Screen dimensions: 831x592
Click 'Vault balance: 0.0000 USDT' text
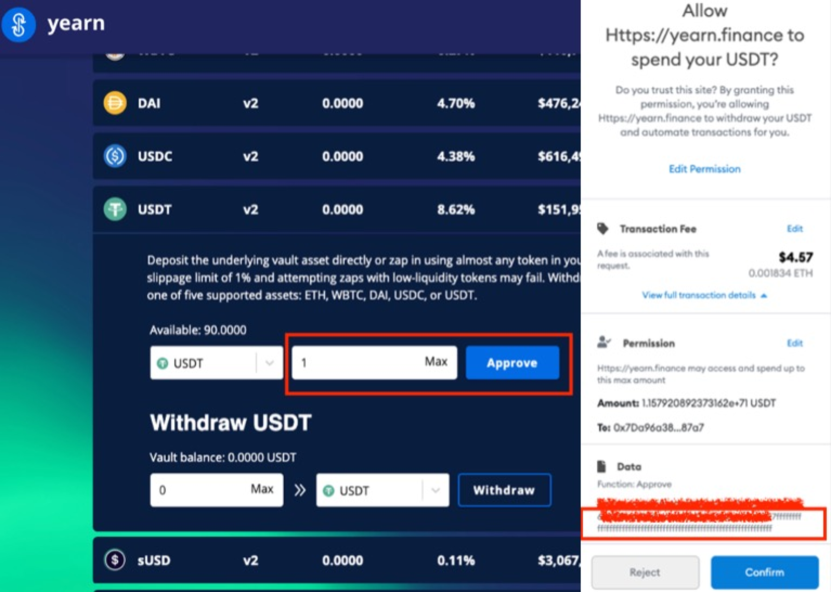(x=223, y=457)
